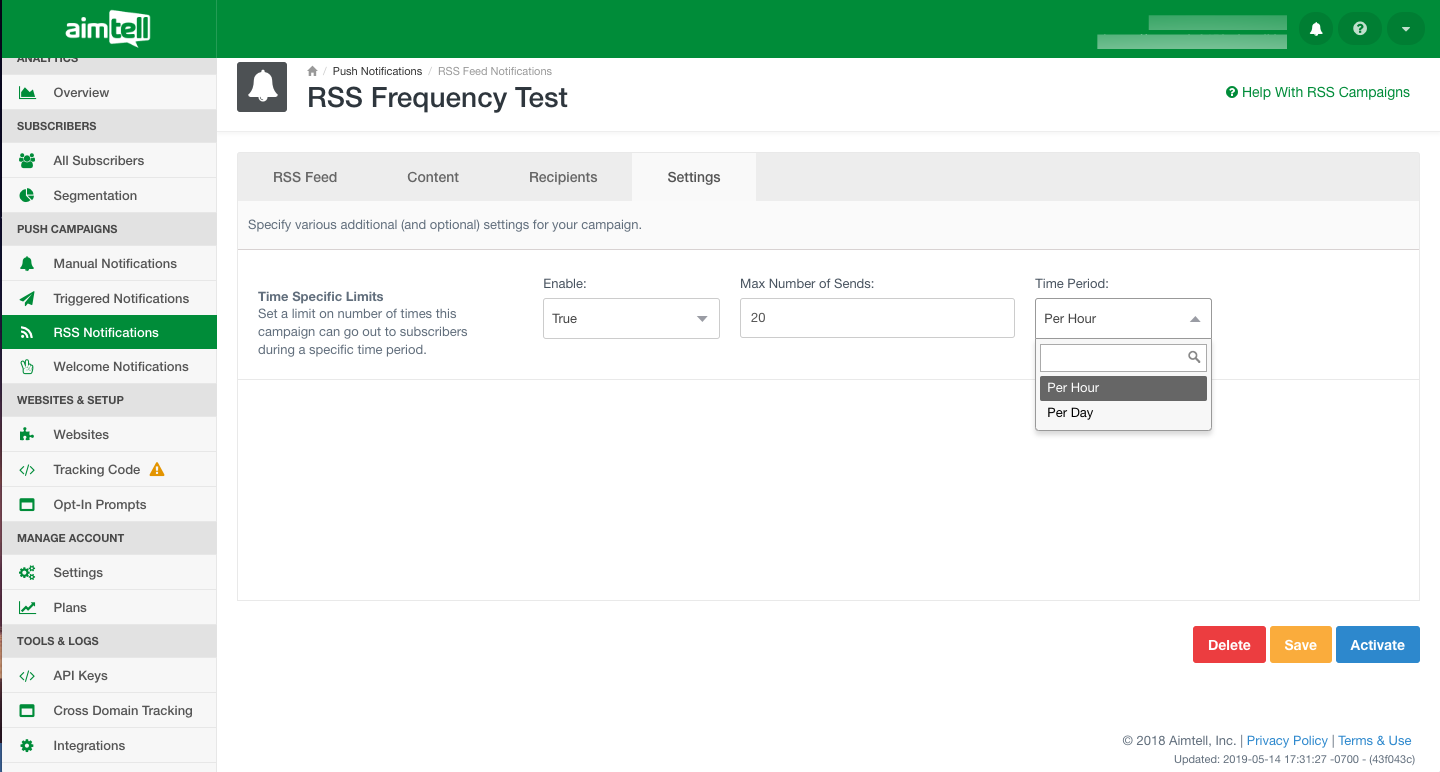
Task: Click the large bell campaign icon
Action: pos(262,86)
